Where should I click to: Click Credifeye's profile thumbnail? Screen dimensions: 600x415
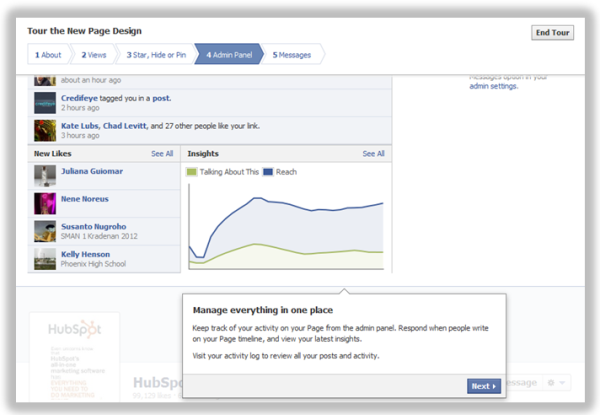click(44, 101)
